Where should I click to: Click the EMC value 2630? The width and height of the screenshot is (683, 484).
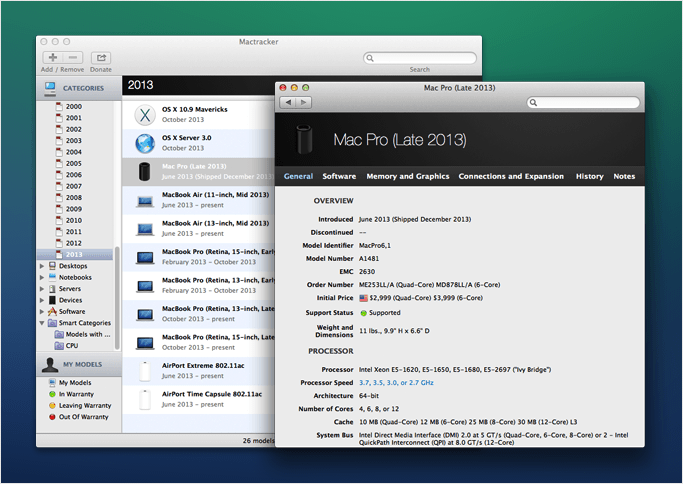click(x=367, y=272)
